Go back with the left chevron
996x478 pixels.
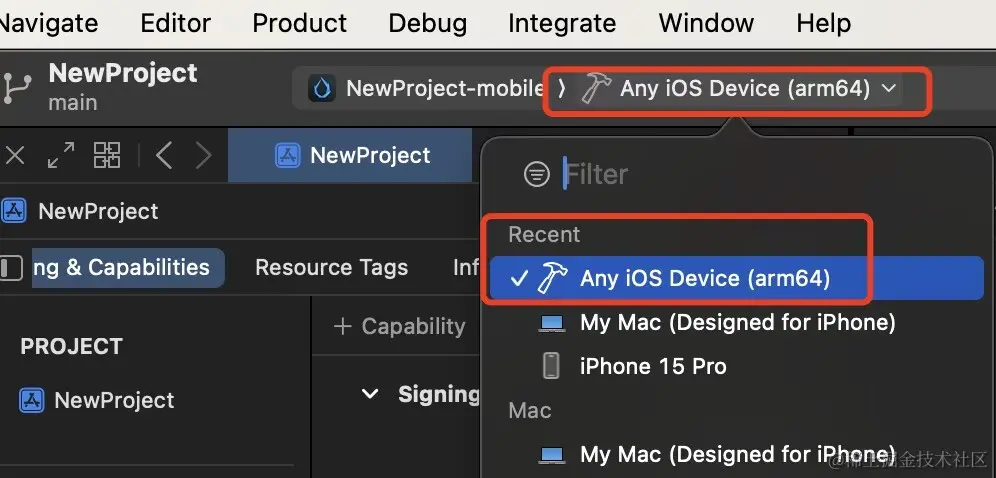[164, 155]
